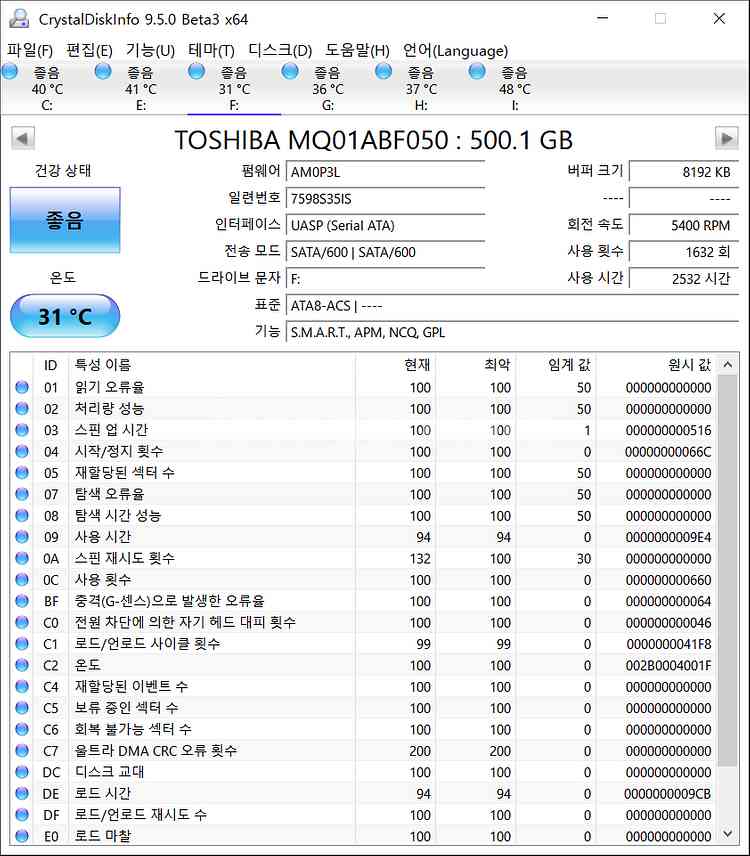
Task: Click status icon for C7 울트라 DMA CRC row
Action: coord(22,751)
